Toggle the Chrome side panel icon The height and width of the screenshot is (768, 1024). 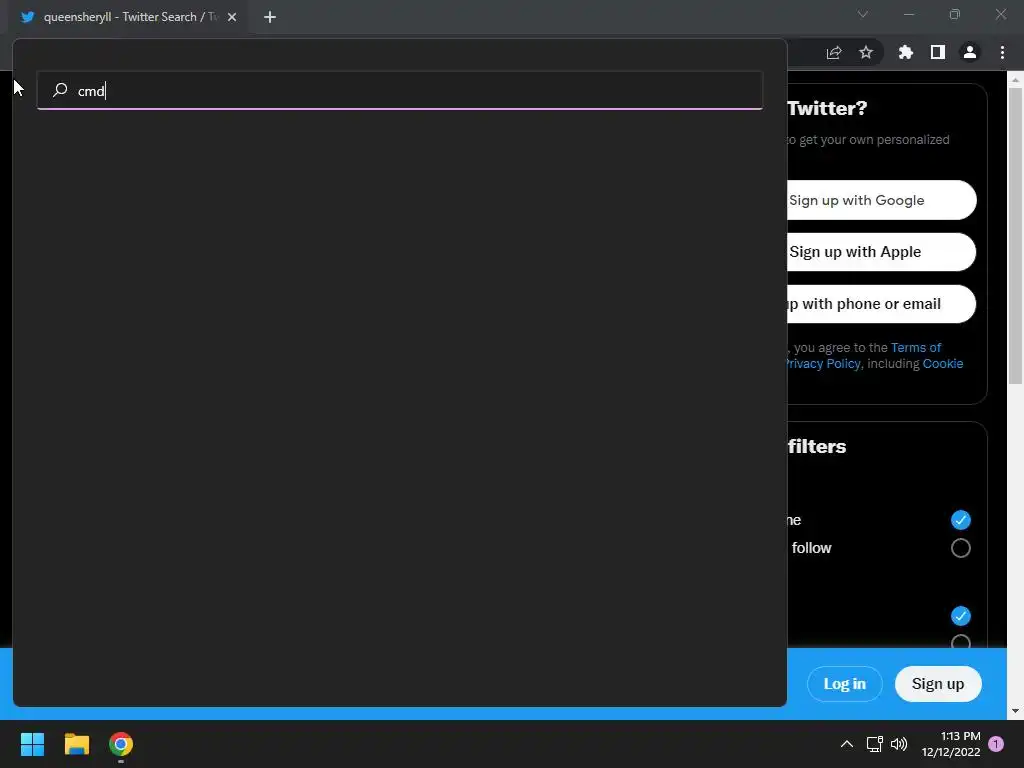coord(938,52)
